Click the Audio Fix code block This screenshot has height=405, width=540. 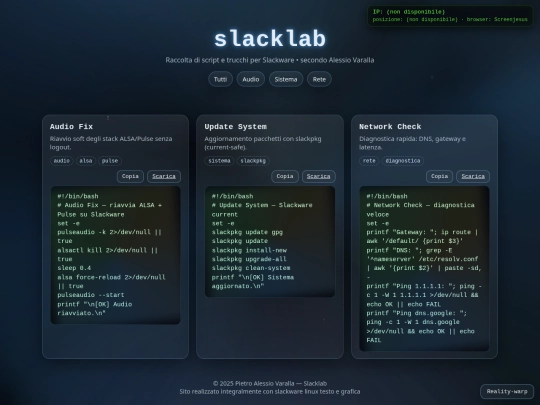pos(115,255)
